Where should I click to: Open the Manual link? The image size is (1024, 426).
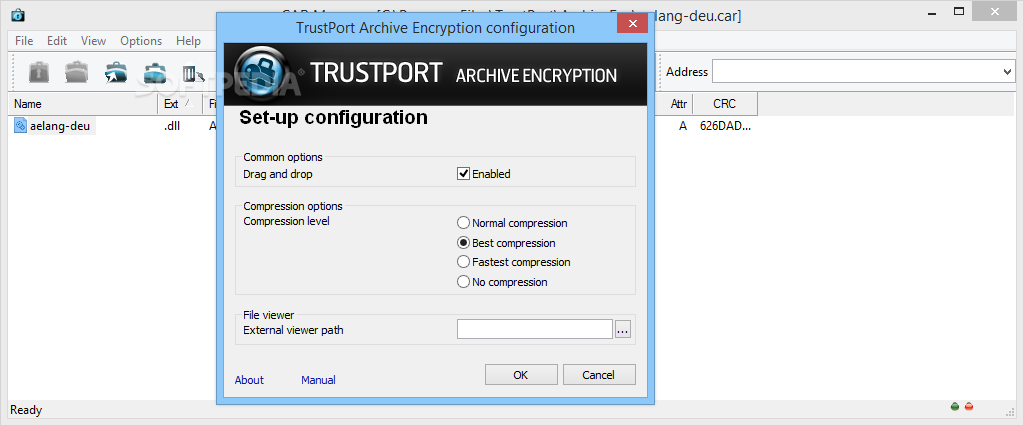click(x=318, y=380)
